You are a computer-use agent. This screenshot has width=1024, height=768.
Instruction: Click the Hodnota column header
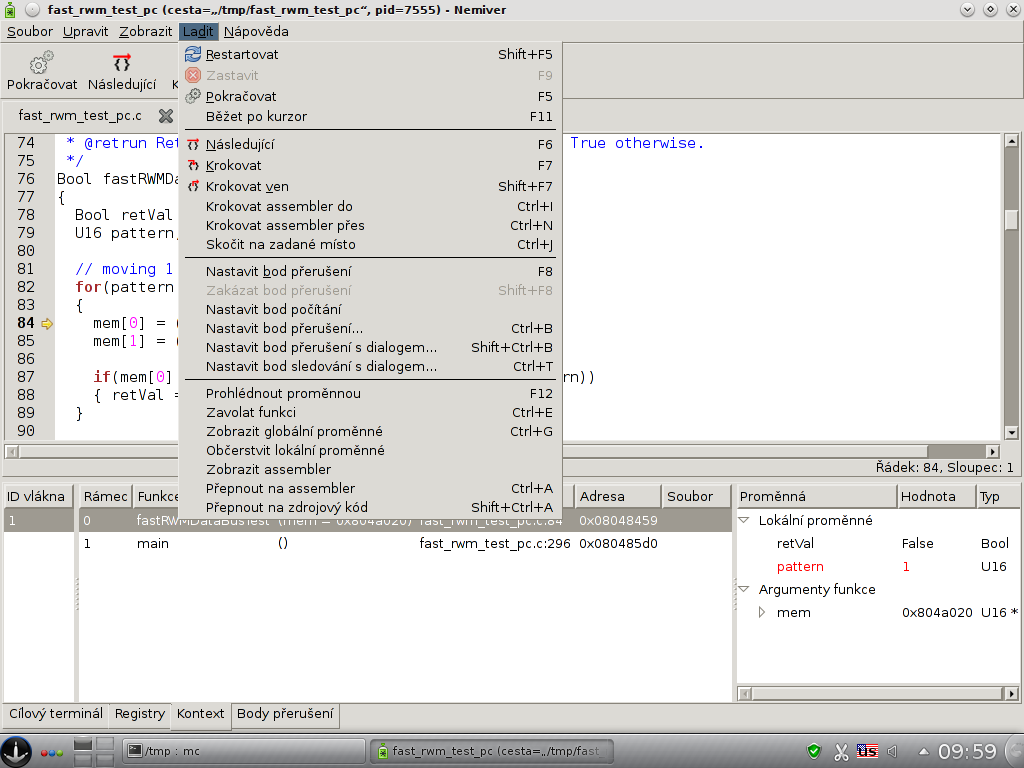point(937,496)
